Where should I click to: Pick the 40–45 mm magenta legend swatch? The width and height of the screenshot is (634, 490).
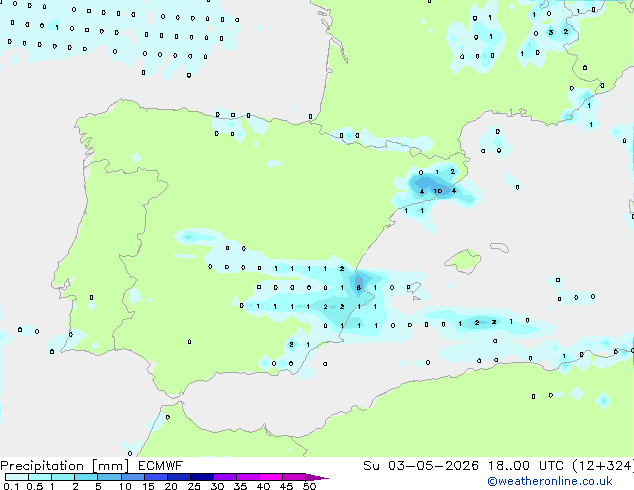coord(271,477)
